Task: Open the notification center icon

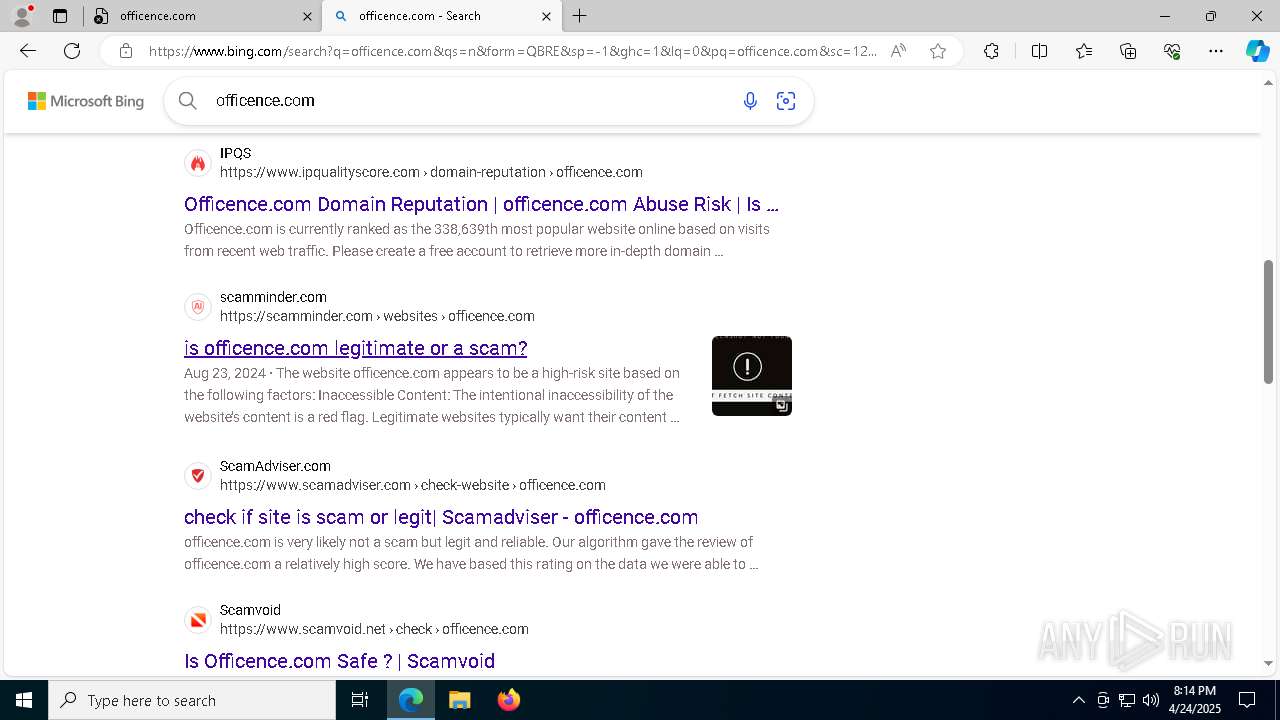Action: click(x=1247, y=700)
